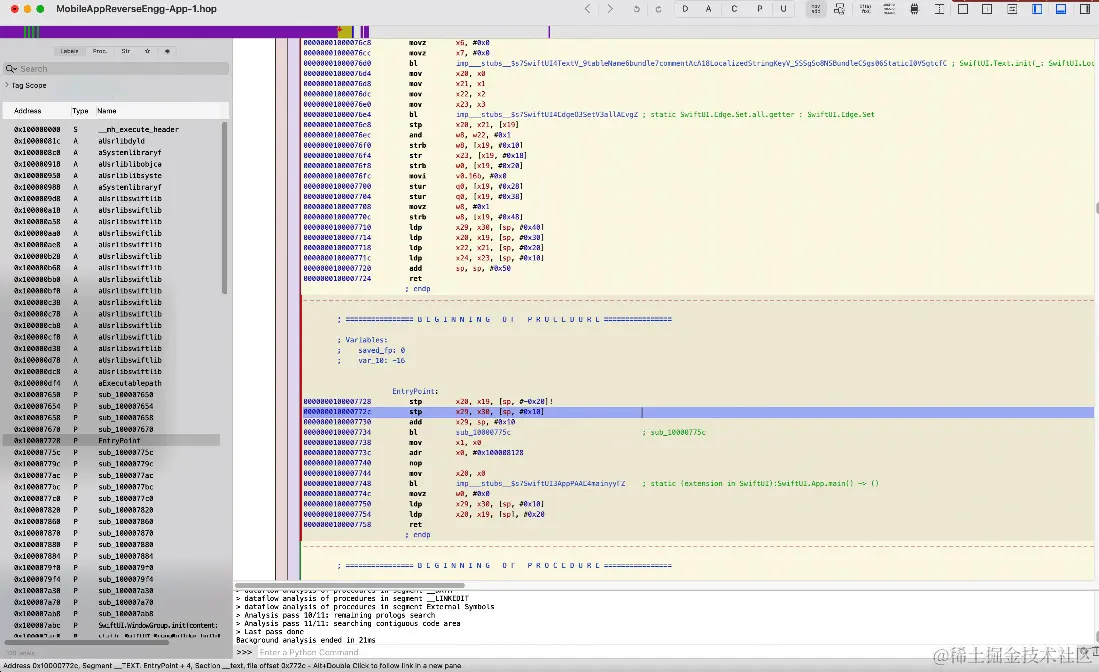The width and height of the screenshot is (1099, 672).
Task: Toggle the right inspector panel
Action: (1085, 9)
